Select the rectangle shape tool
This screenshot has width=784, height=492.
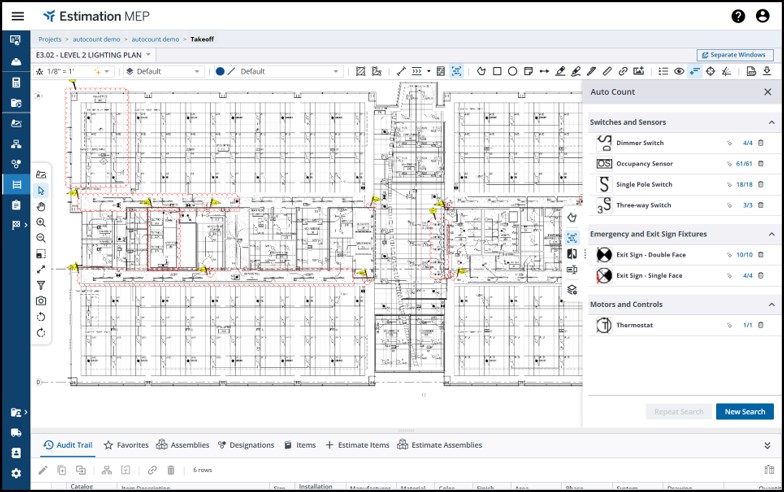click(497, 72)
